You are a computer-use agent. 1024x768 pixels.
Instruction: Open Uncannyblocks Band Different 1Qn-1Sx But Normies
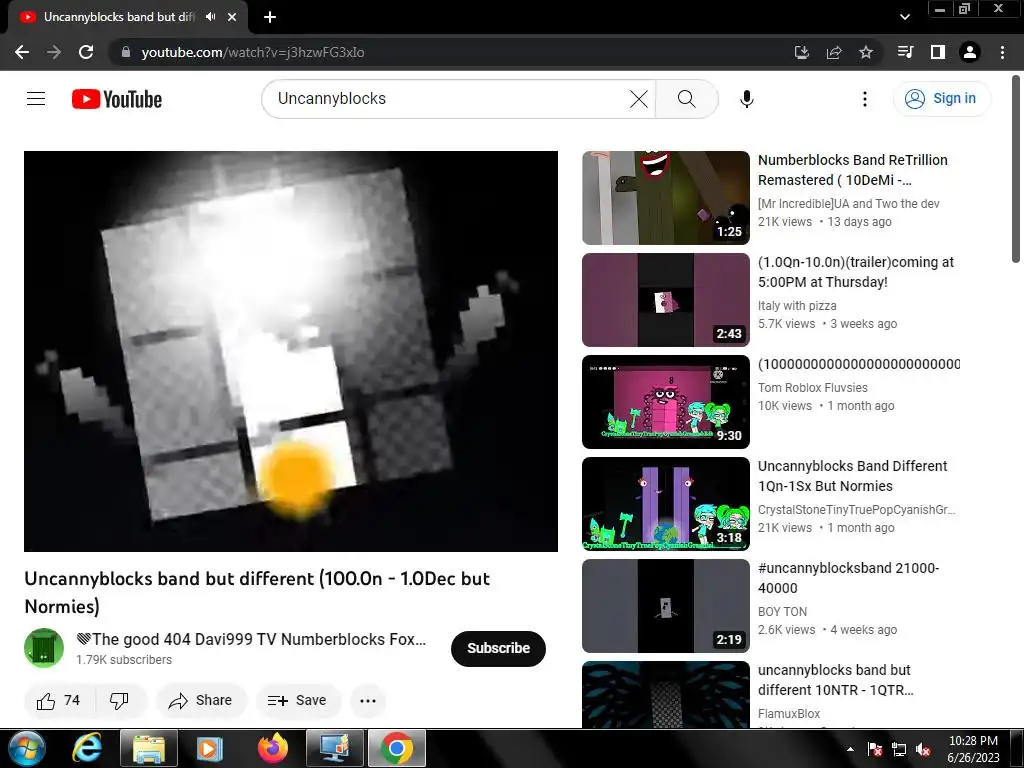tap(852, 476)
